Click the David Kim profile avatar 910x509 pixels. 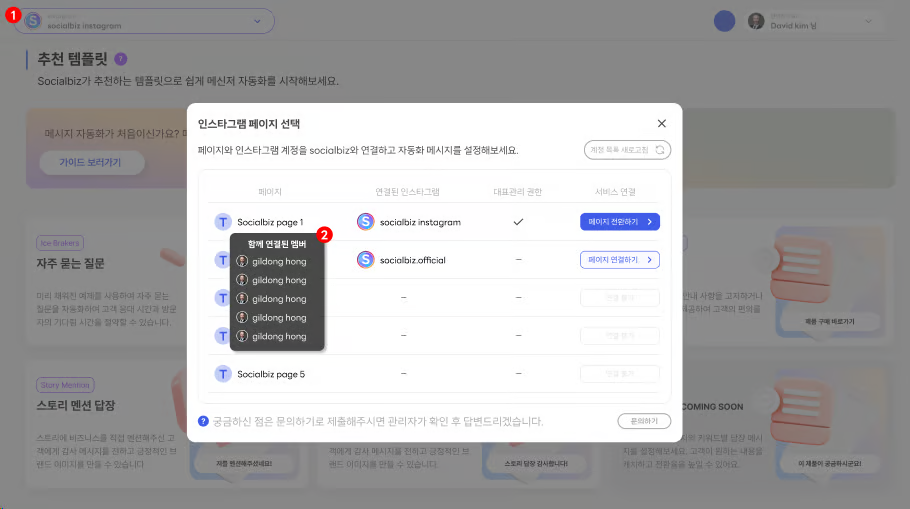(x=756, y=21)
